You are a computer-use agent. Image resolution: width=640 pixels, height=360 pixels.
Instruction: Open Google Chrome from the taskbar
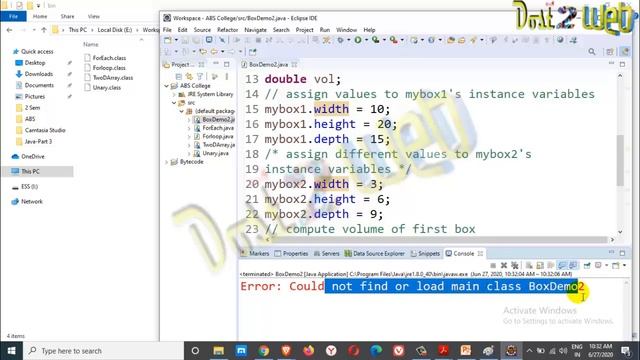(x=264, y=351)
